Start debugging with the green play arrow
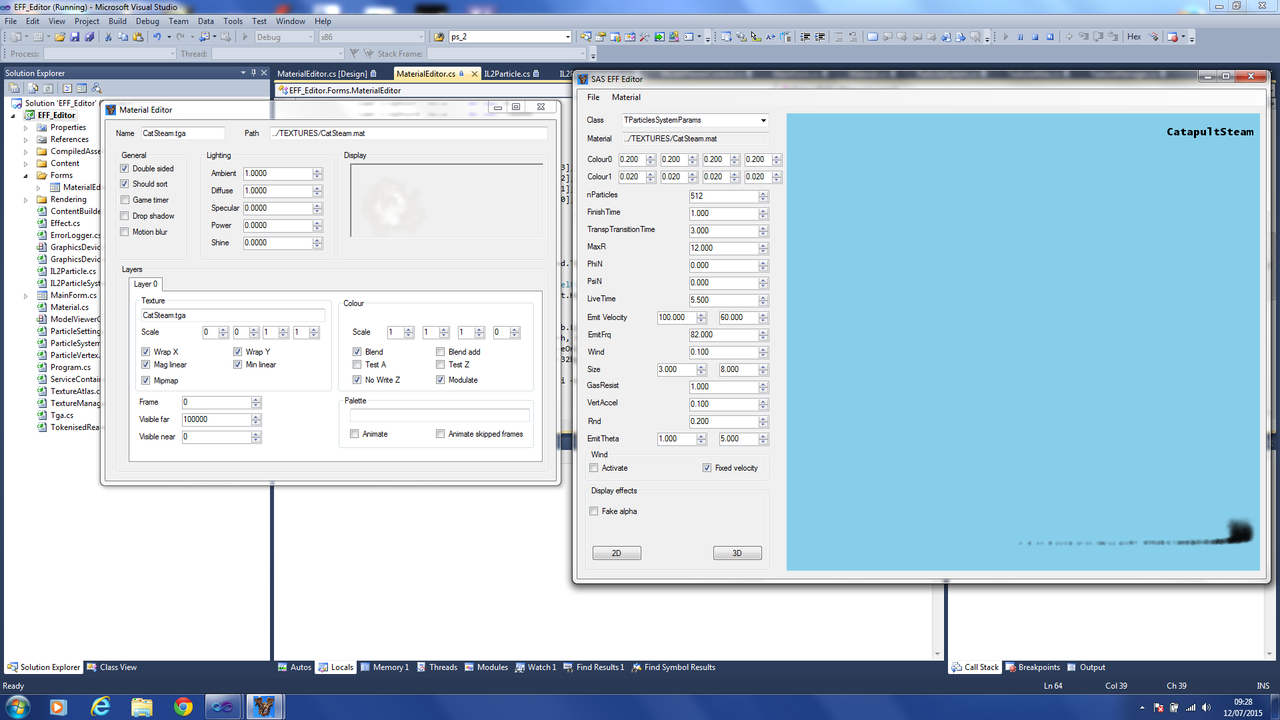Screen dimensions: 1280x720 point(245,38)
